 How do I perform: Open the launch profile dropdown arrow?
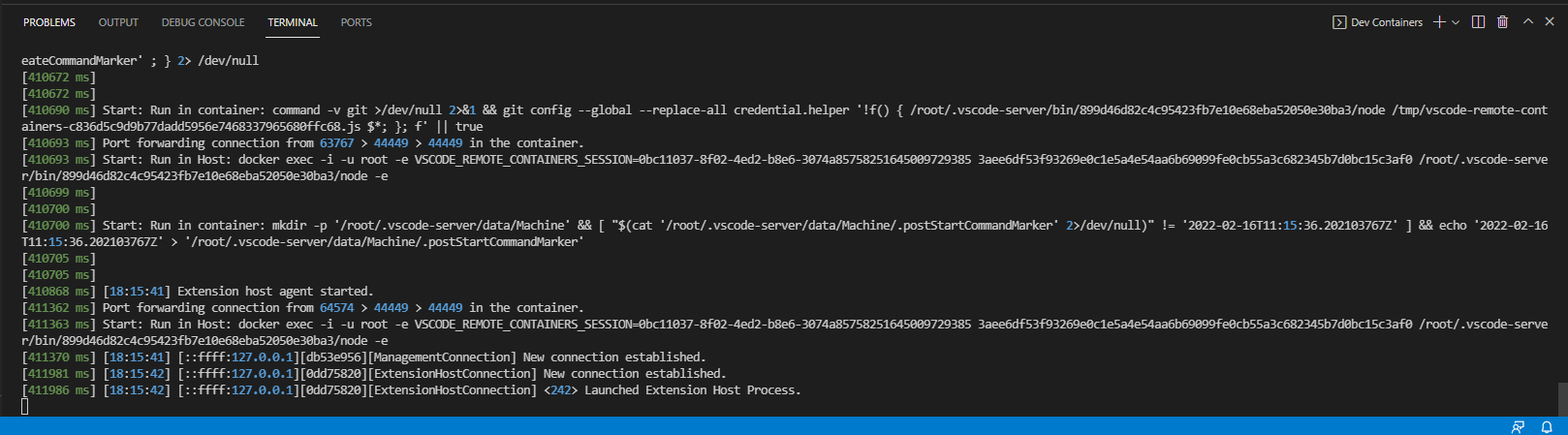[1456, 22]
